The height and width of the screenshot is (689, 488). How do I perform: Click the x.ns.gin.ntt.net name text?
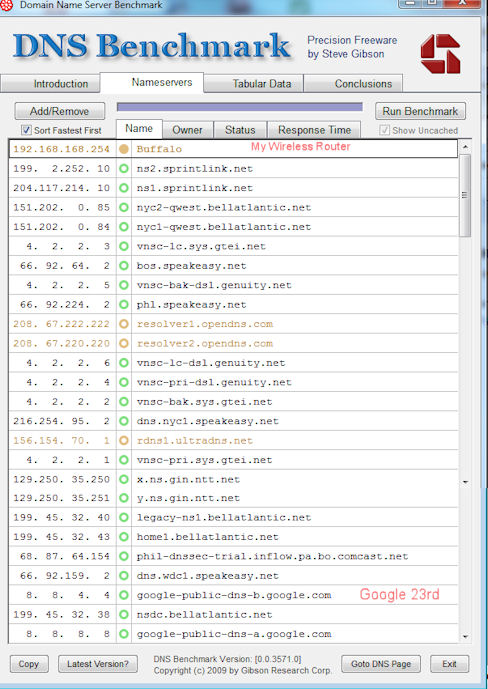coord(188,479)
